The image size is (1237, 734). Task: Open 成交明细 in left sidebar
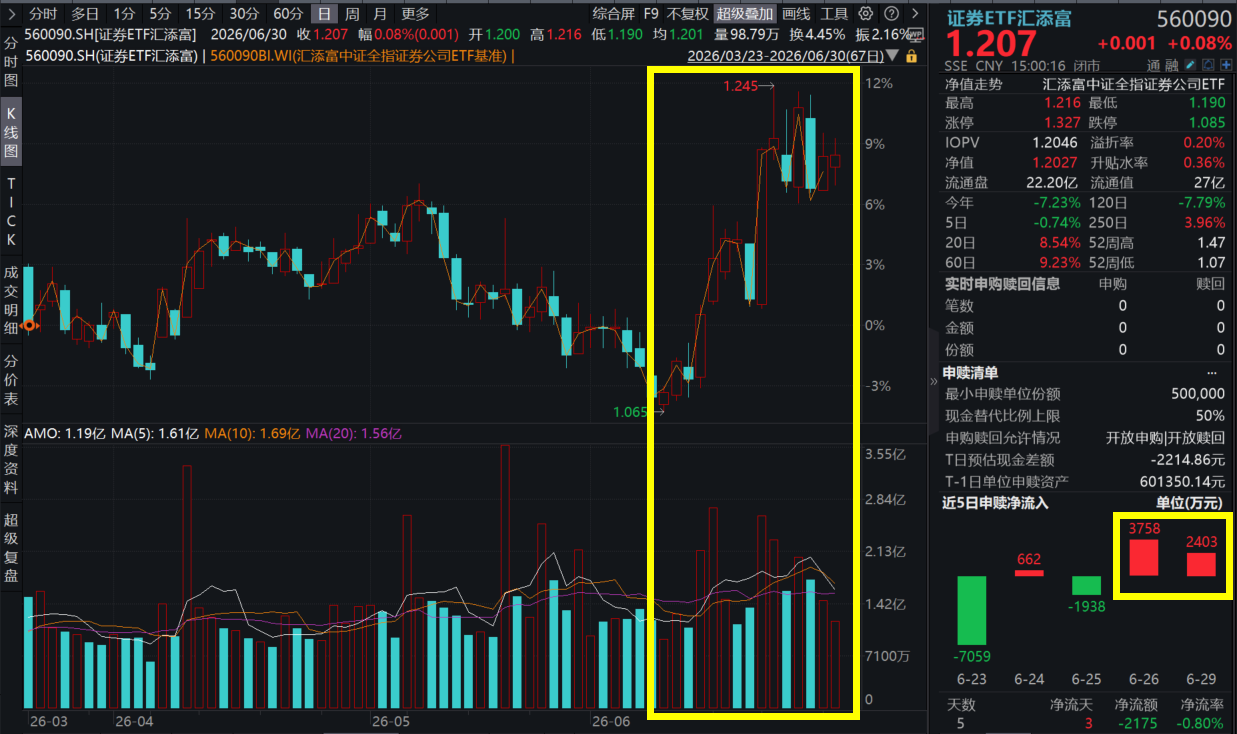click(11, 300)
